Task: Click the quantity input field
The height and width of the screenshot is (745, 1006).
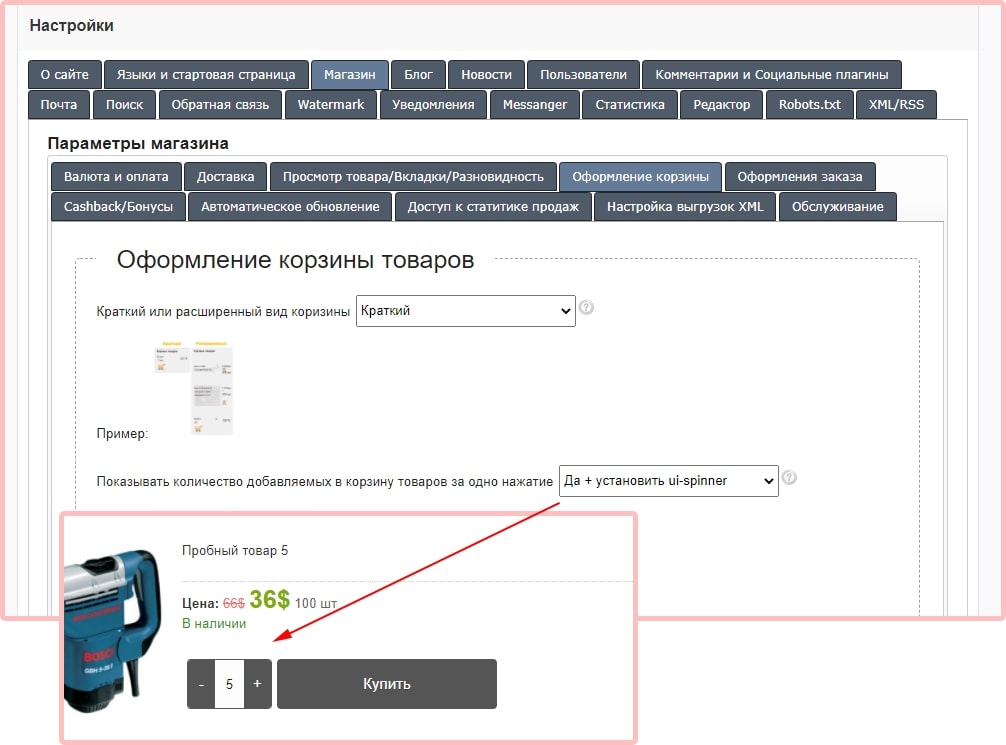Action: (x=229, y=684)
